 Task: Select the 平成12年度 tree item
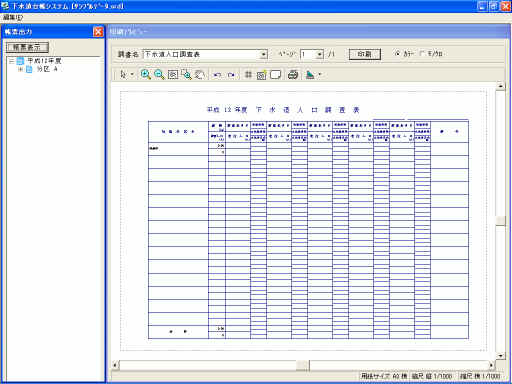point(44,61)
